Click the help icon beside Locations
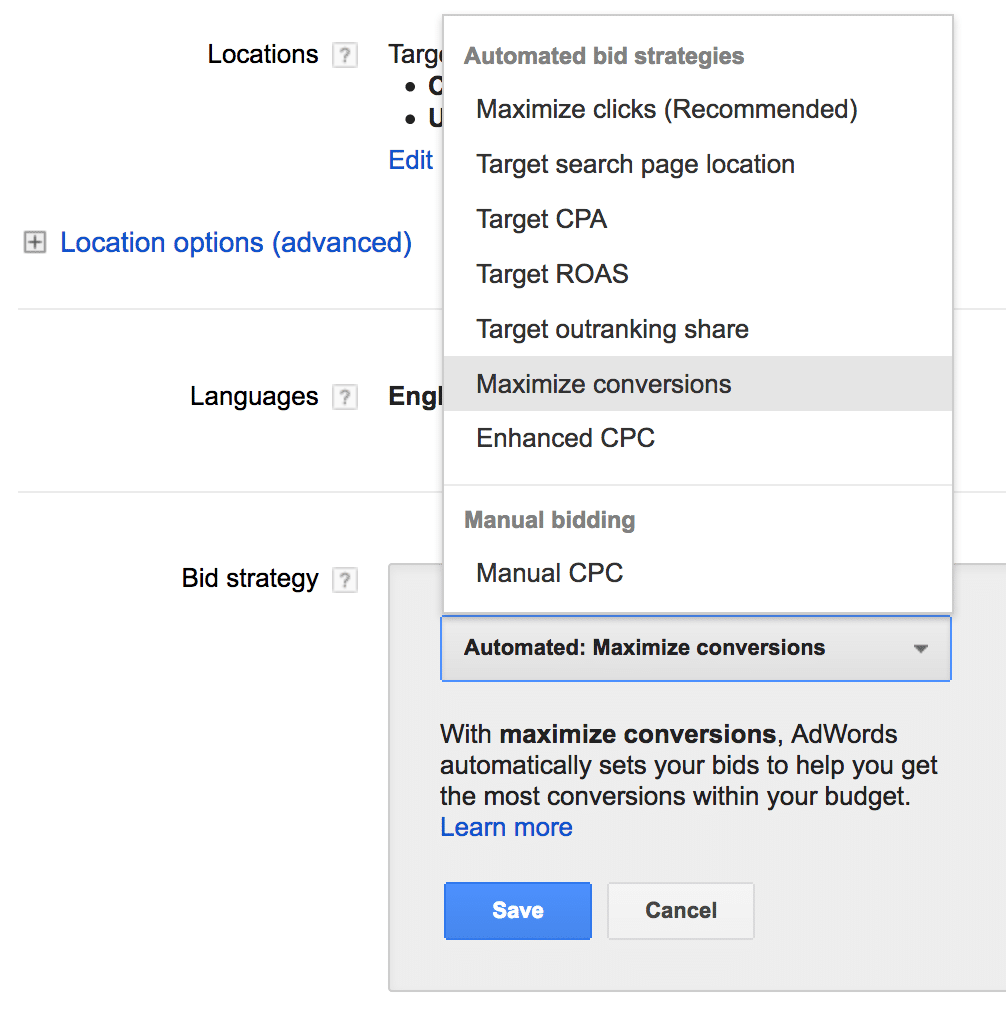The width and height of the screenshot is (1006, 1024). [x=344, y=55]
